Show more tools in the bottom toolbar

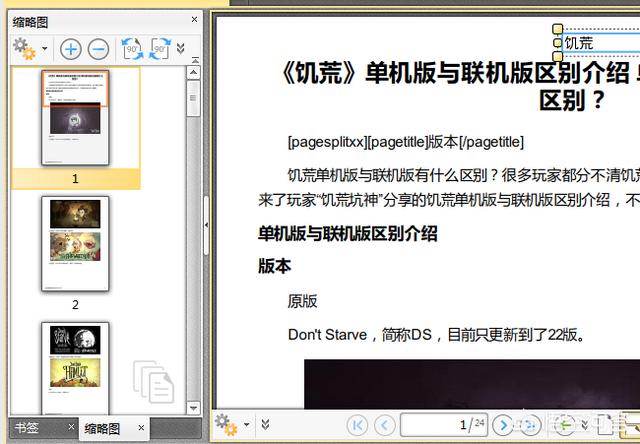coord(265,424)
